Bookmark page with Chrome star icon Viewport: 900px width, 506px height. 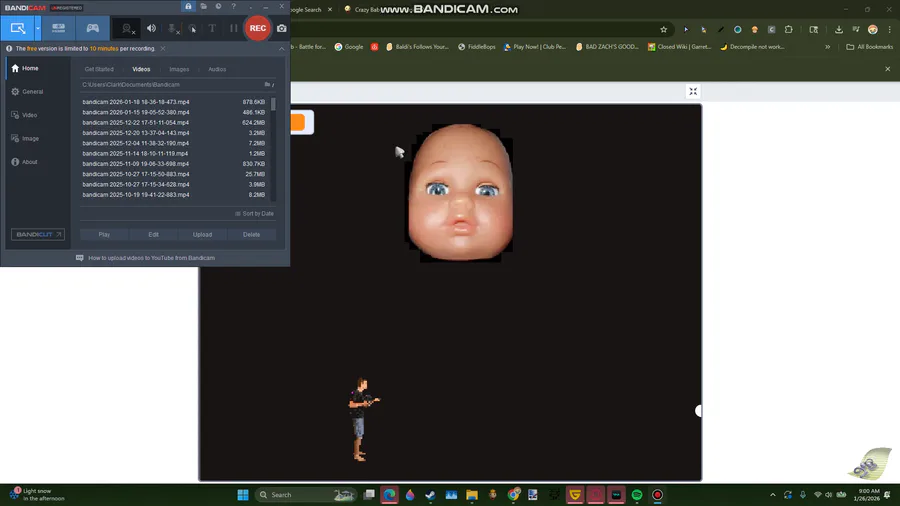pos(664,30)
